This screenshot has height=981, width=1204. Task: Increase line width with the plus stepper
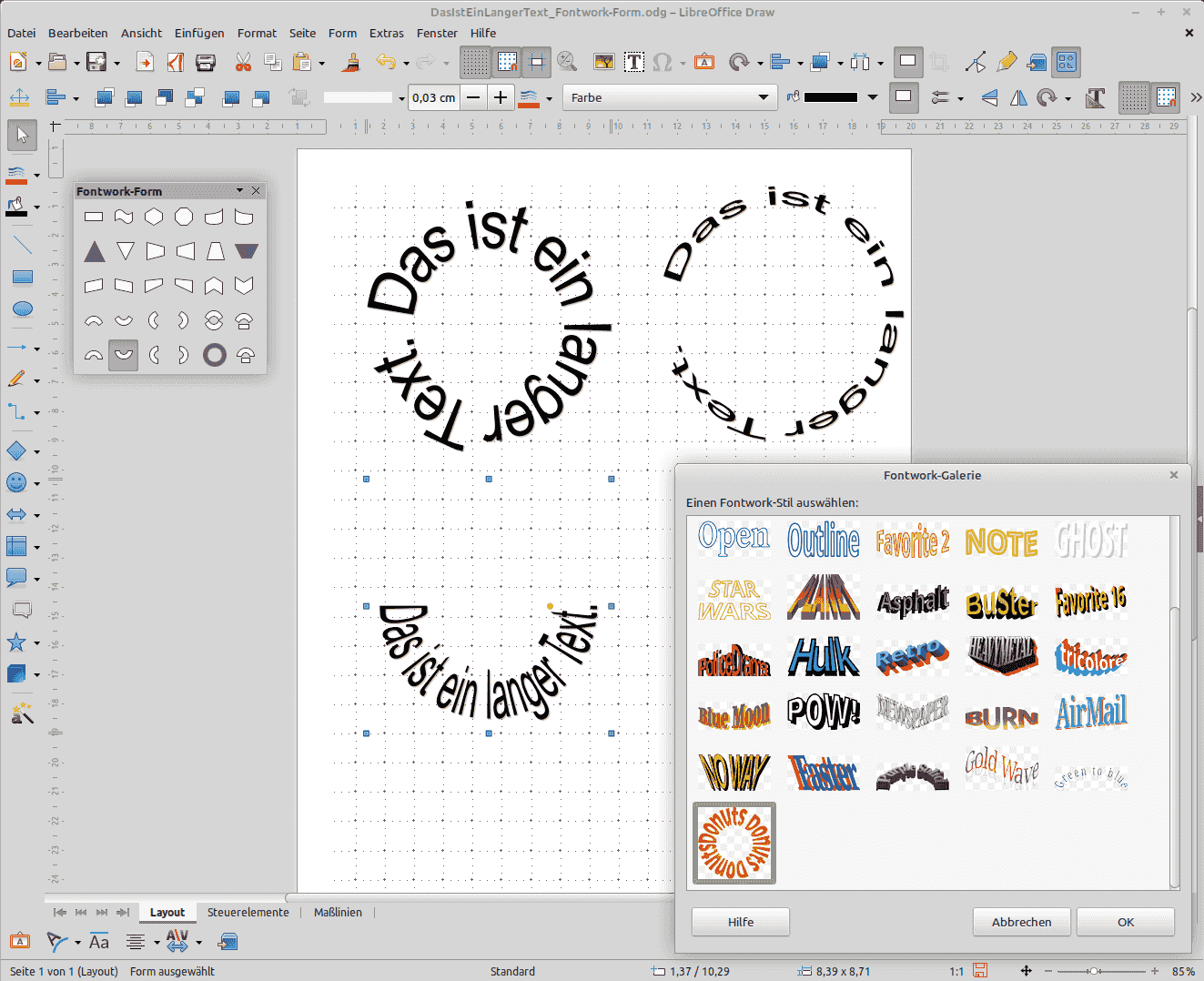[500, 97]
